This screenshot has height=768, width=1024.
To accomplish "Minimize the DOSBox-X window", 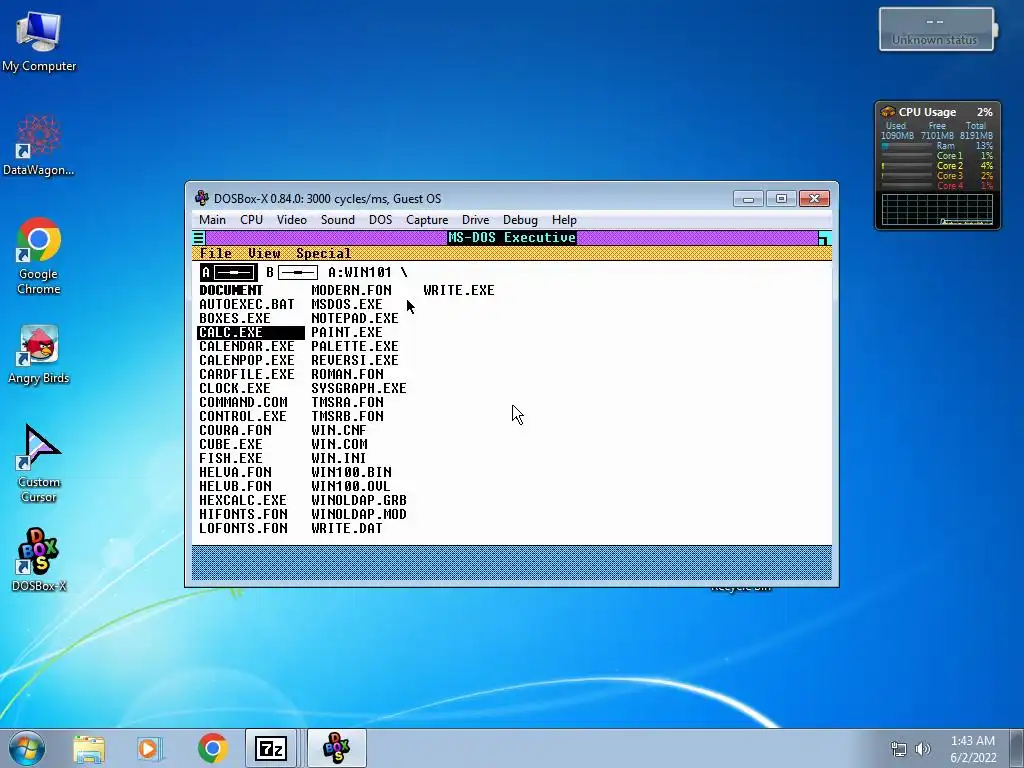I will click(x=748, y=199).
